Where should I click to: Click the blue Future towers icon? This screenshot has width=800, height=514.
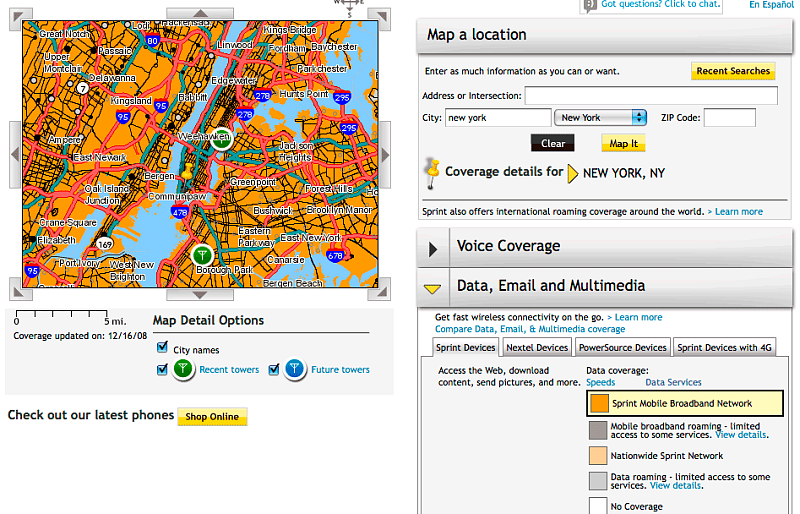pos(294,369)
